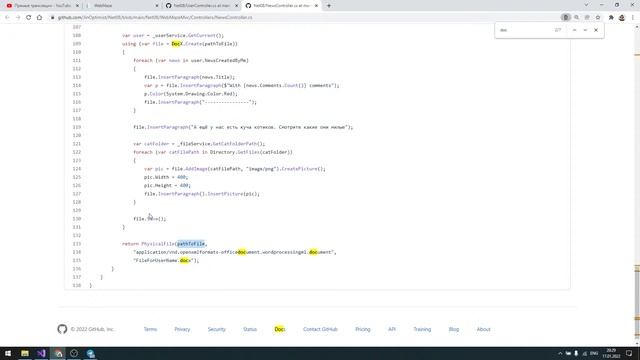
Task: Open the UserController.cs GitHub tab
Action: coord(202,6)
